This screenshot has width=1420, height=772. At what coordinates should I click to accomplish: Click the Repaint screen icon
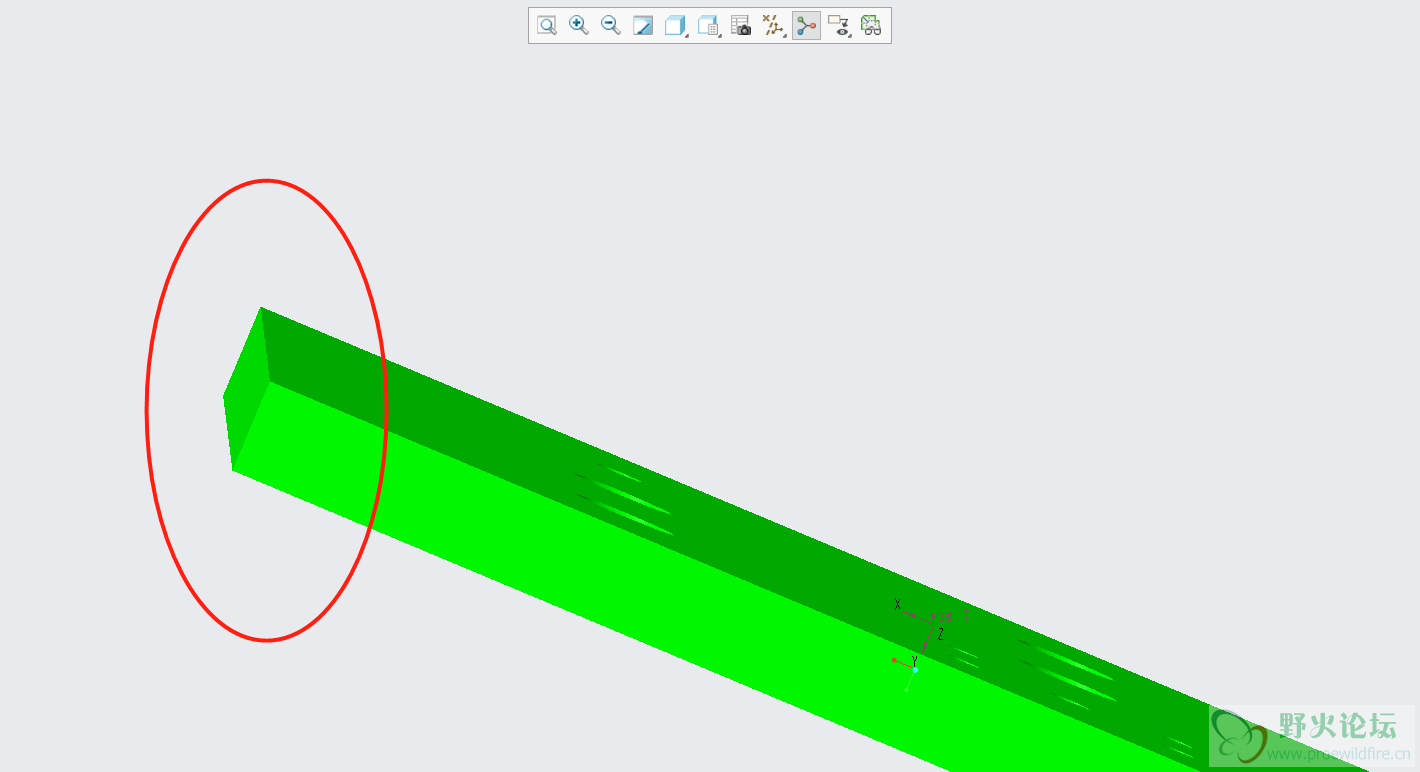[x=643, y=26]
